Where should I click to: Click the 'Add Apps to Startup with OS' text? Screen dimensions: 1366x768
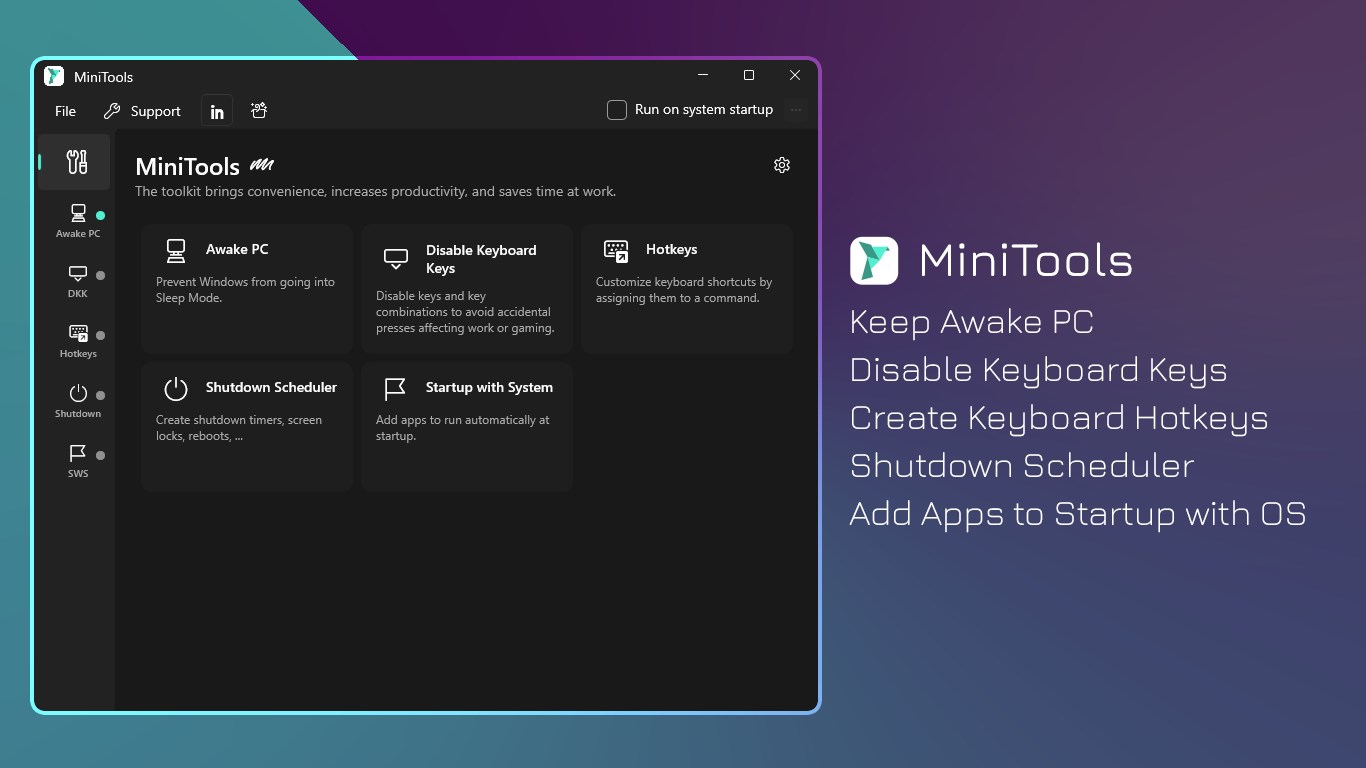click(1078, 514)
